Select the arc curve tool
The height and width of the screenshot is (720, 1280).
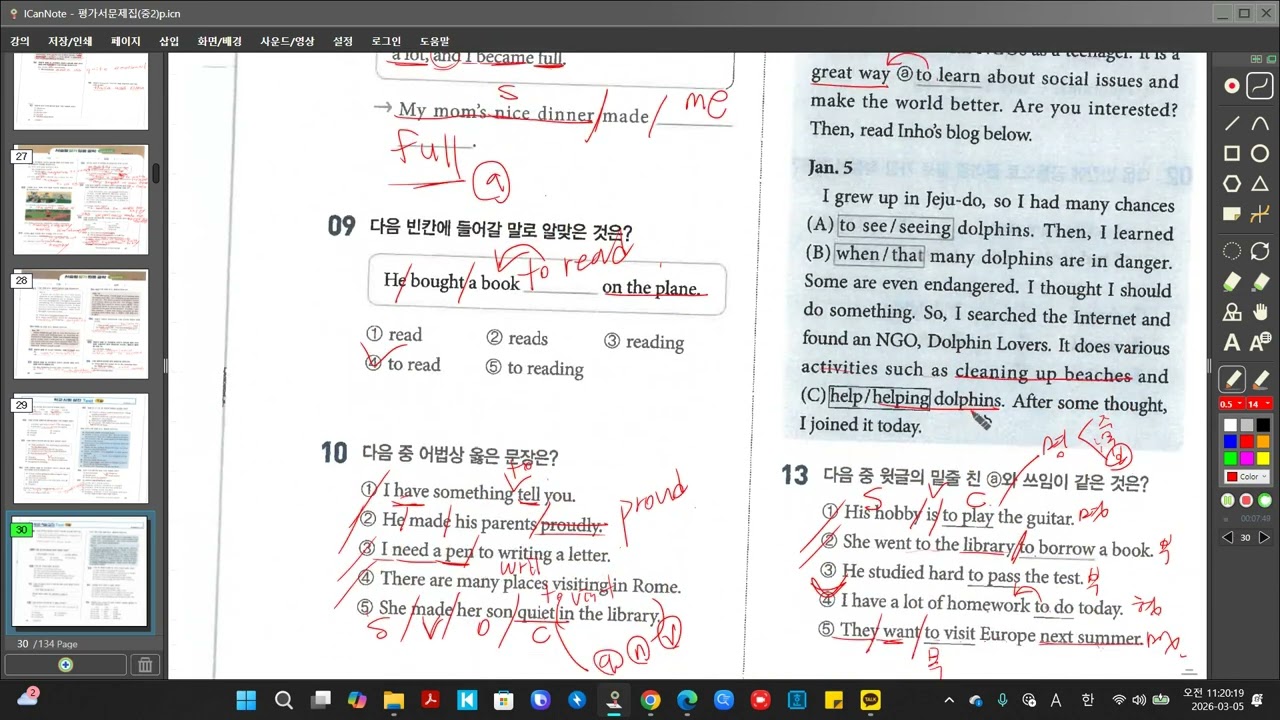coord(1260,124)
